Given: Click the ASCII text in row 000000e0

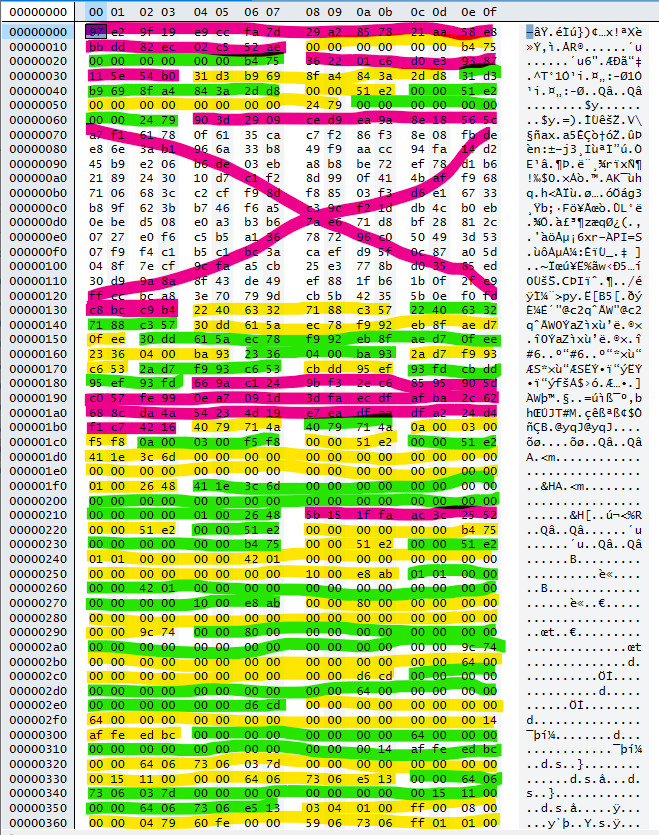Looking at the screenshot, I should click(582, 236).
